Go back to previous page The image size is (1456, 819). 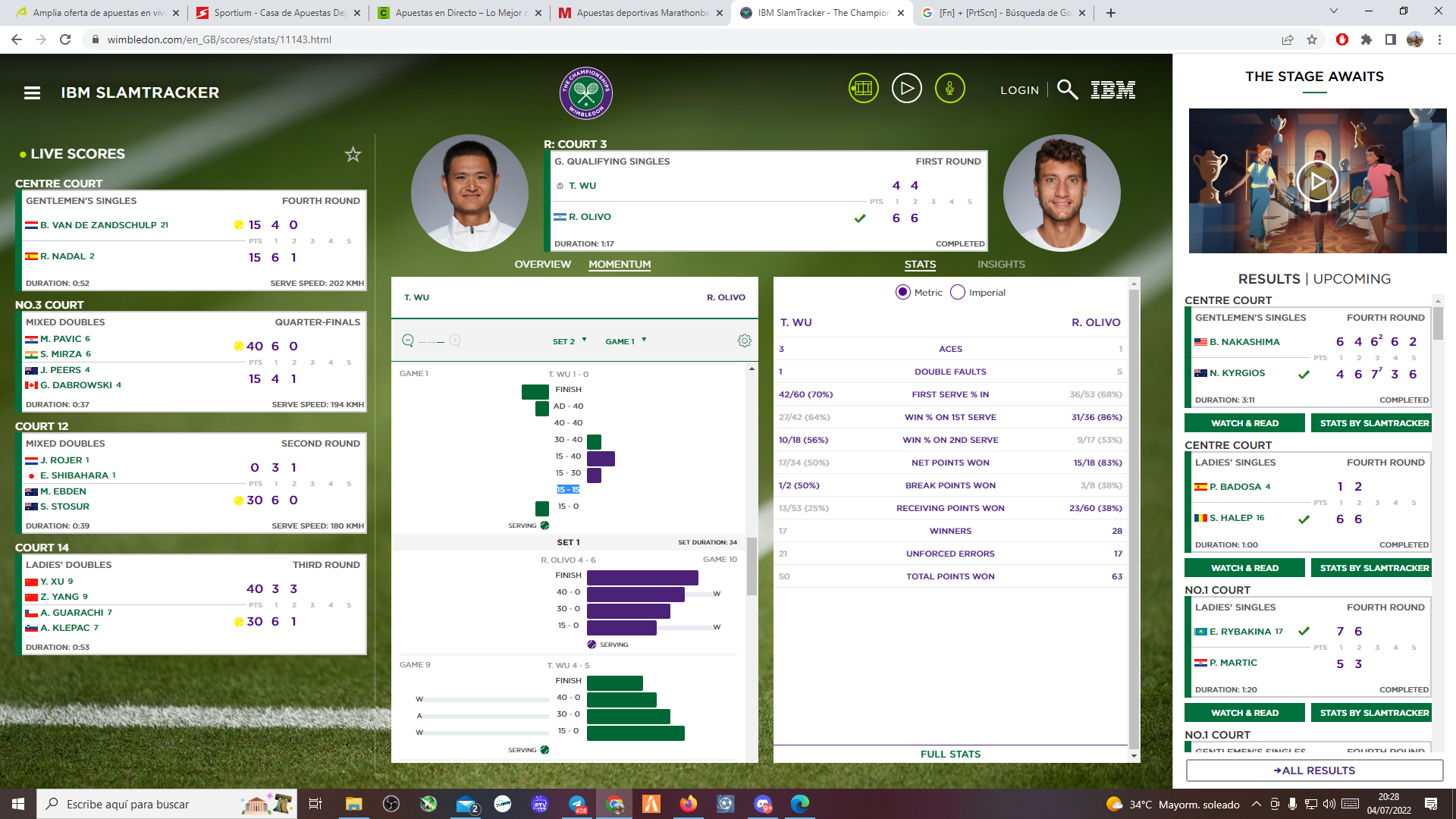point(17,39)
